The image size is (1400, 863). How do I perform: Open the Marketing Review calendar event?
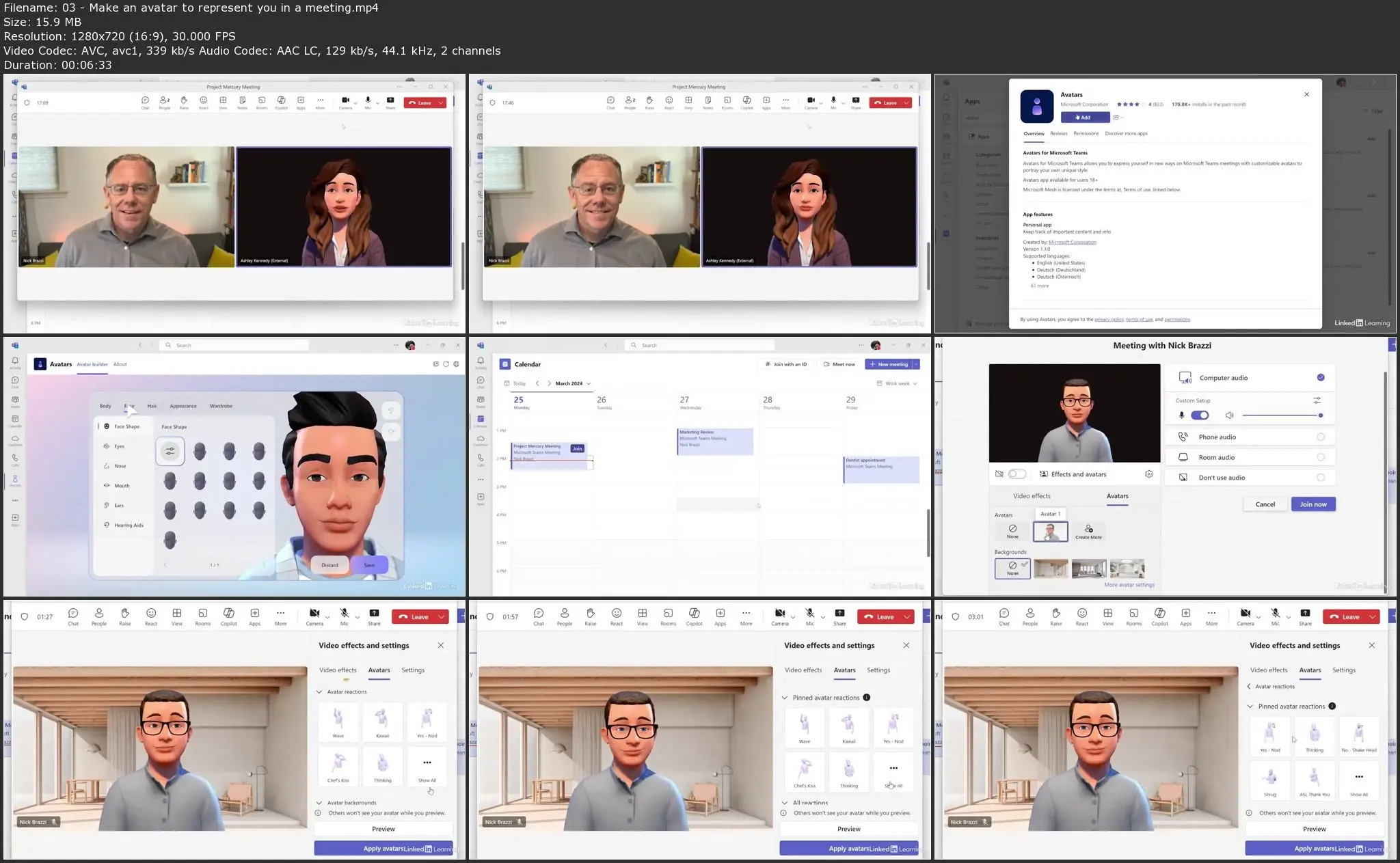click(x=715, y=441)
